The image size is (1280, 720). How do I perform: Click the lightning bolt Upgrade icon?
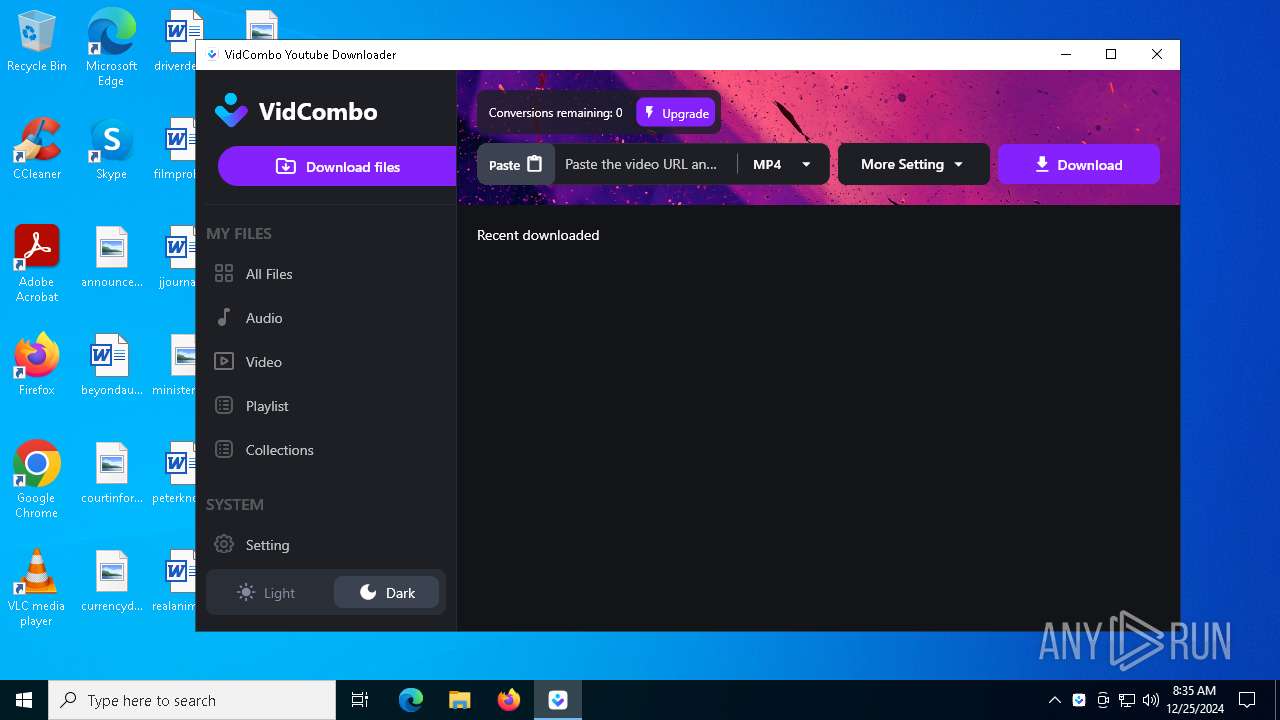(x=650, y=113)
